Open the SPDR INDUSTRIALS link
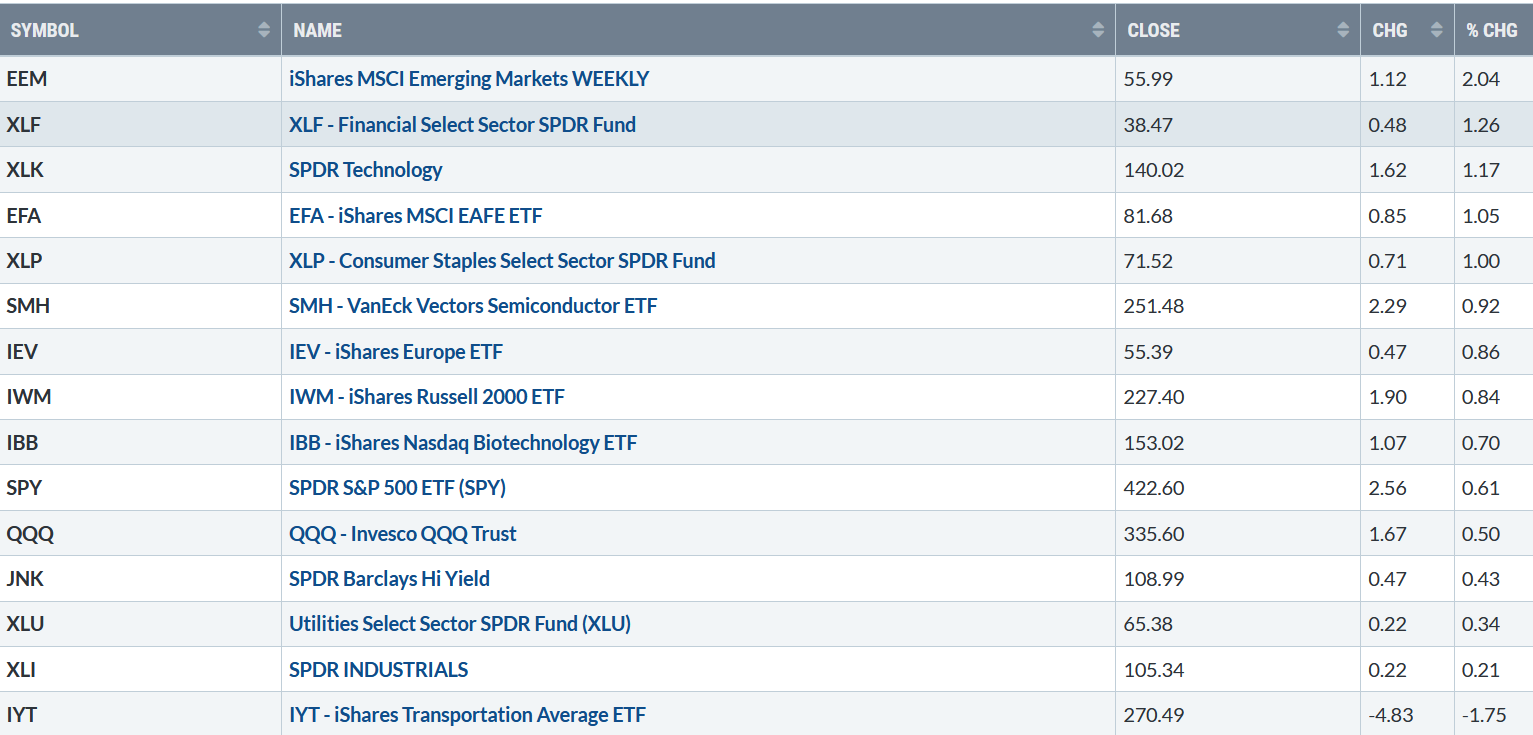 (x=379, y=670)
